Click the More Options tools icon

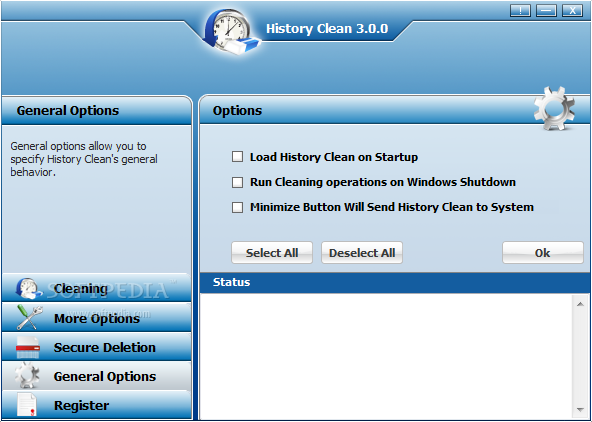coord(29,318)
